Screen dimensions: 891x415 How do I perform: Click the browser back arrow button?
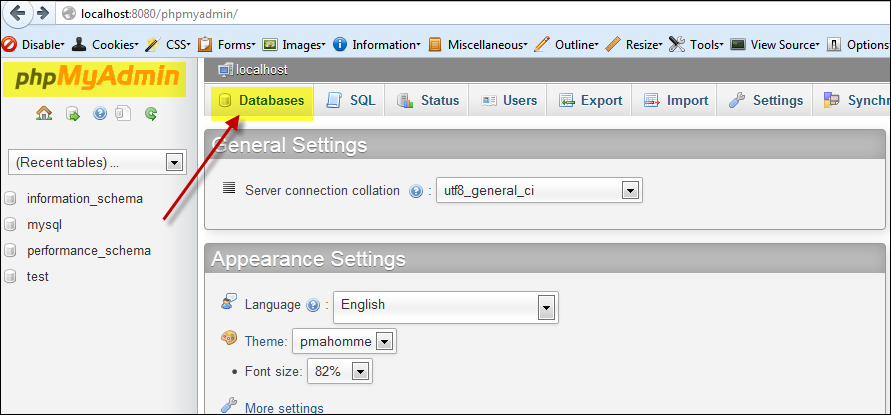coord(17,14)
